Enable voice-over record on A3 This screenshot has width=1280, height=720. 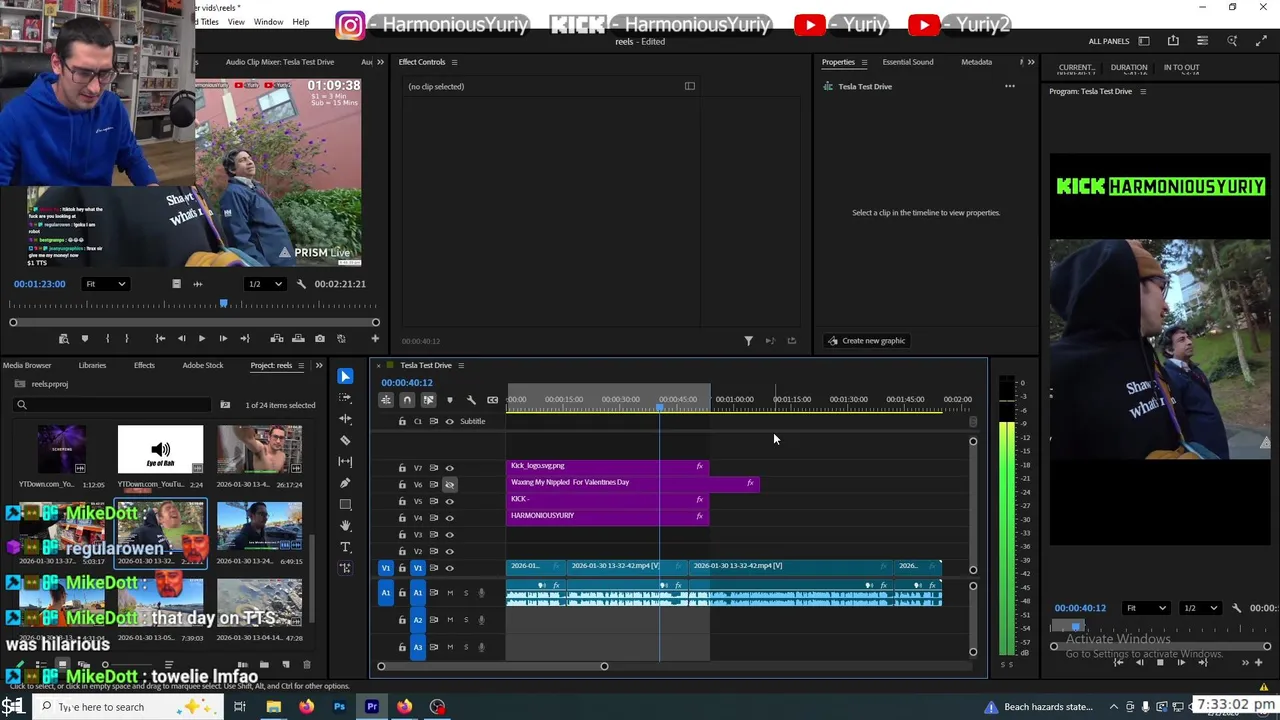481,647
